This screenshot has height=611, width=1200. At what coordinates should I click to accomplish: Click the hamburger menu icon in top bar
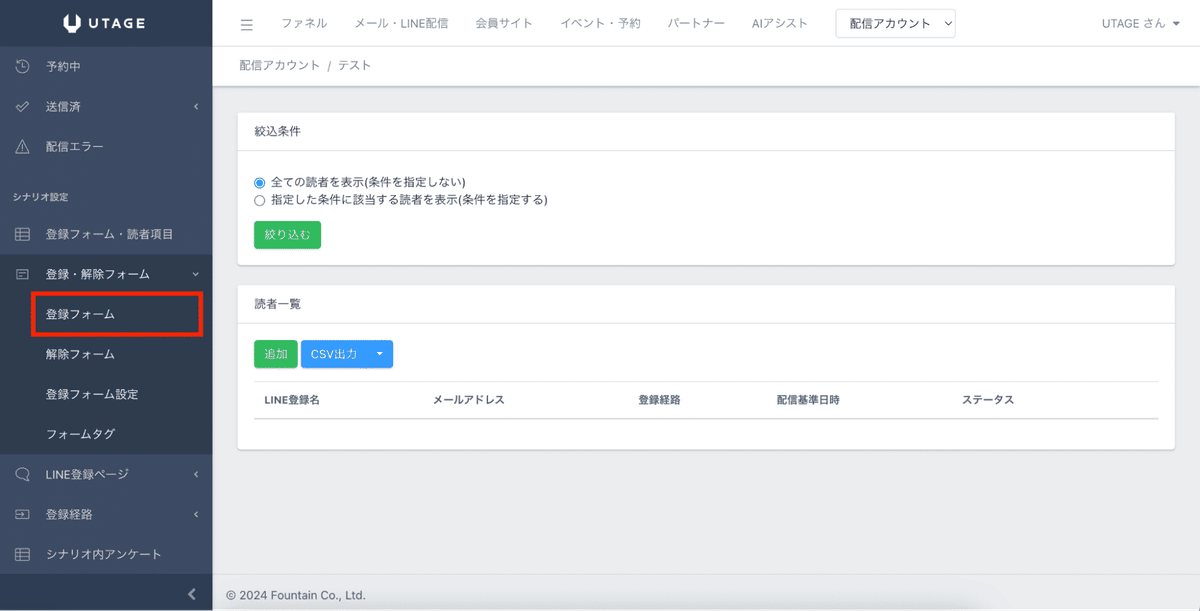coord(246,23)
